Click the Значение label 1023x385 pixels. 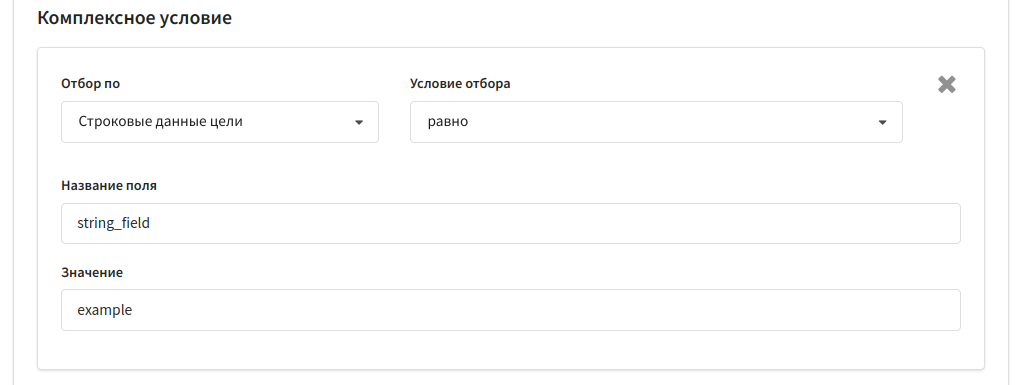click(x=92, y=272)
